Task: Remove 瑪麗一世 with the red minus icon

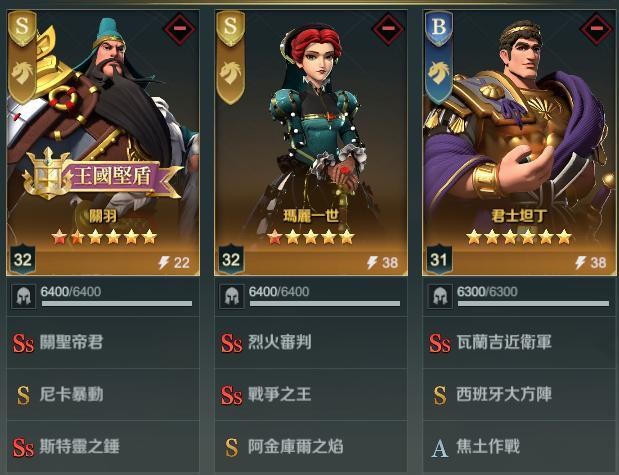Action: tap(388, 28)
